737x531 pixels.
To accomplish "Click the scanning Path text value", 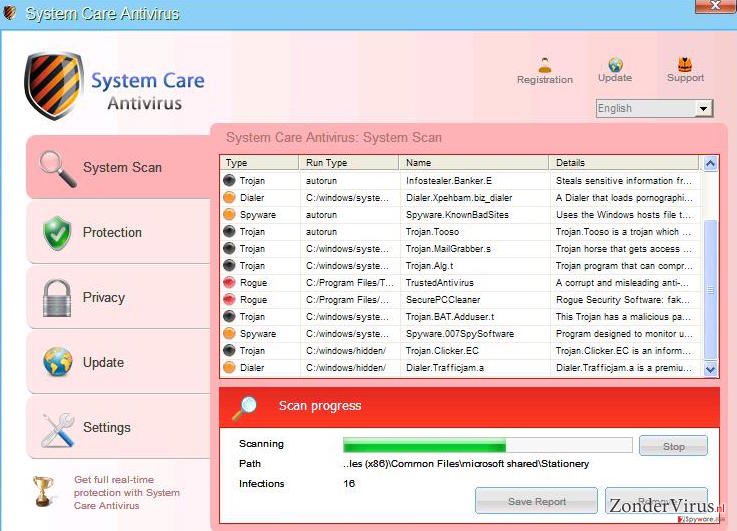I will (466, 464).
